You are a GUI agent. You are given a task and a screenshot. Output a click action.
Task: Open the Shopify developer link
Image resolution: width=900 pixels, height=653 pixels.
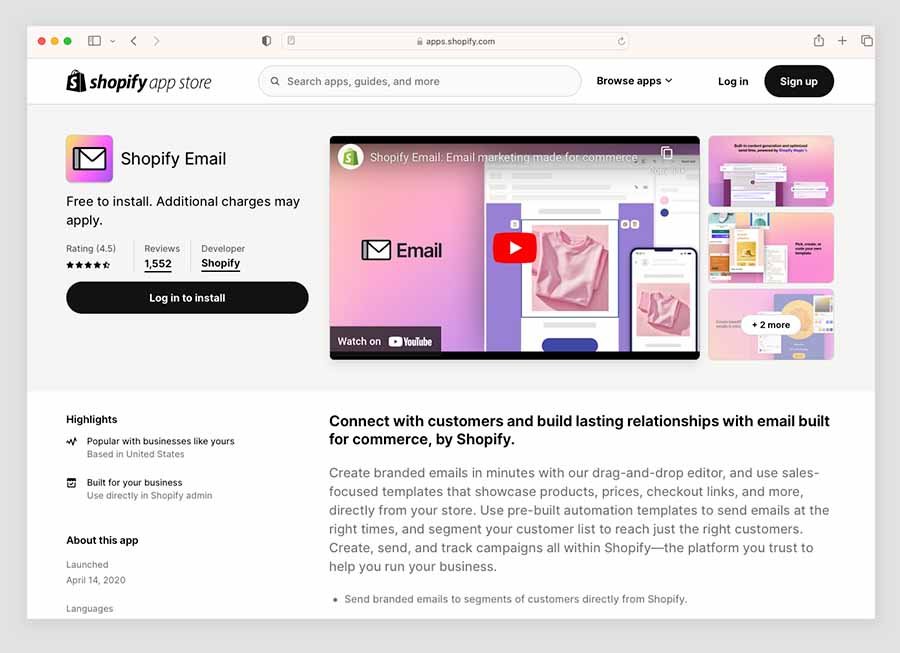pos(220,263)
